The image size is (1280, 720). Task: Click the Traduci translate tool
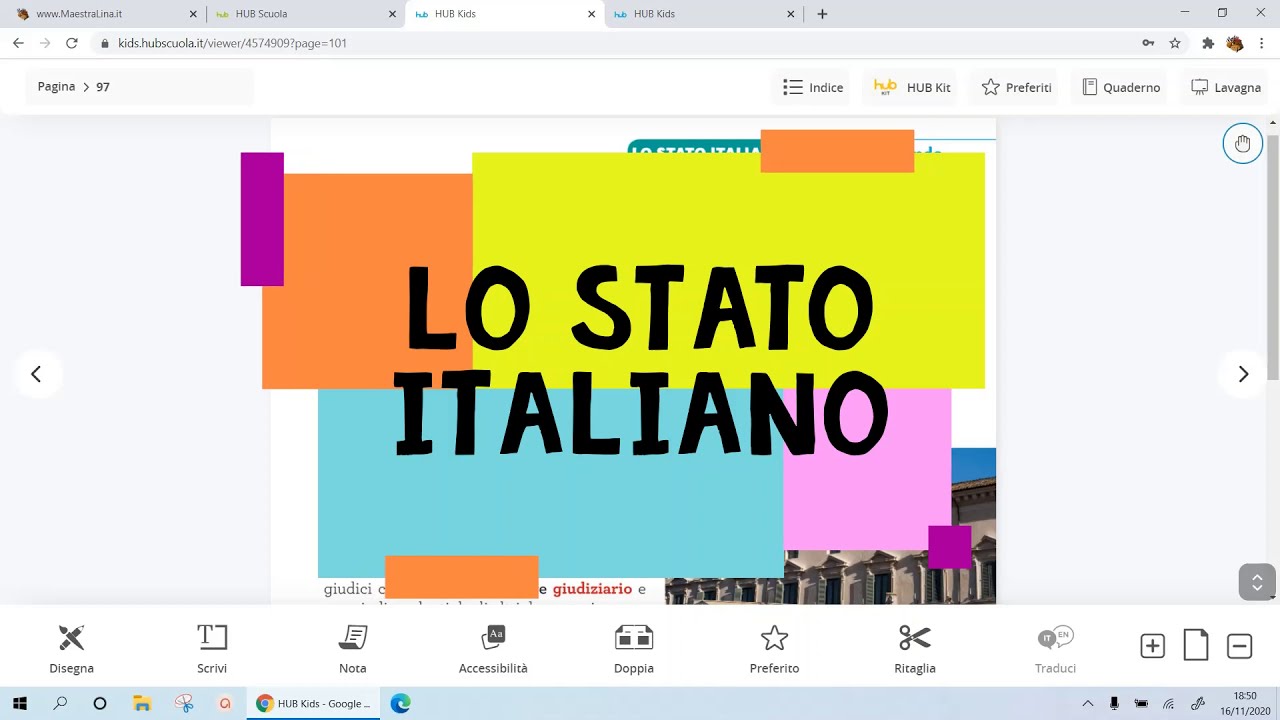1055,649
